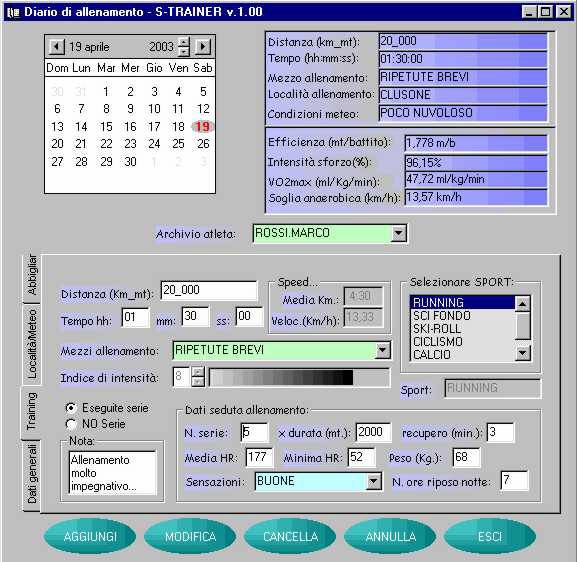The height and width of the screenshot is (562, 577).
Task: Select the NO Serie radio button
Action: coord(71,424)
